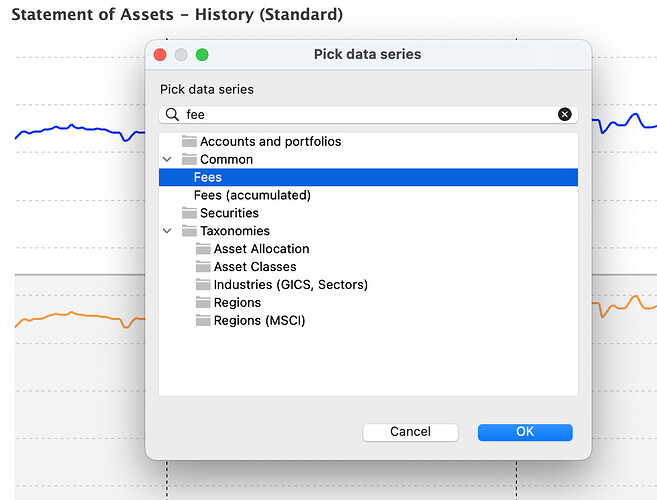
Task: Click the green zoom window button
Action: 202,55
